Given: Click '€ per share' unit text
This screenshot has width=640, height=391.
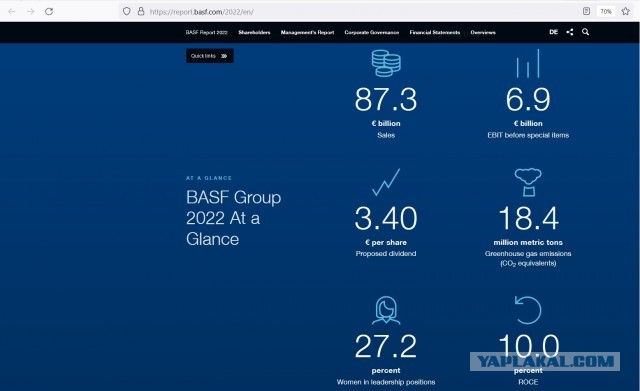Looking at the screenshot, I should click(x=386, y=242).
